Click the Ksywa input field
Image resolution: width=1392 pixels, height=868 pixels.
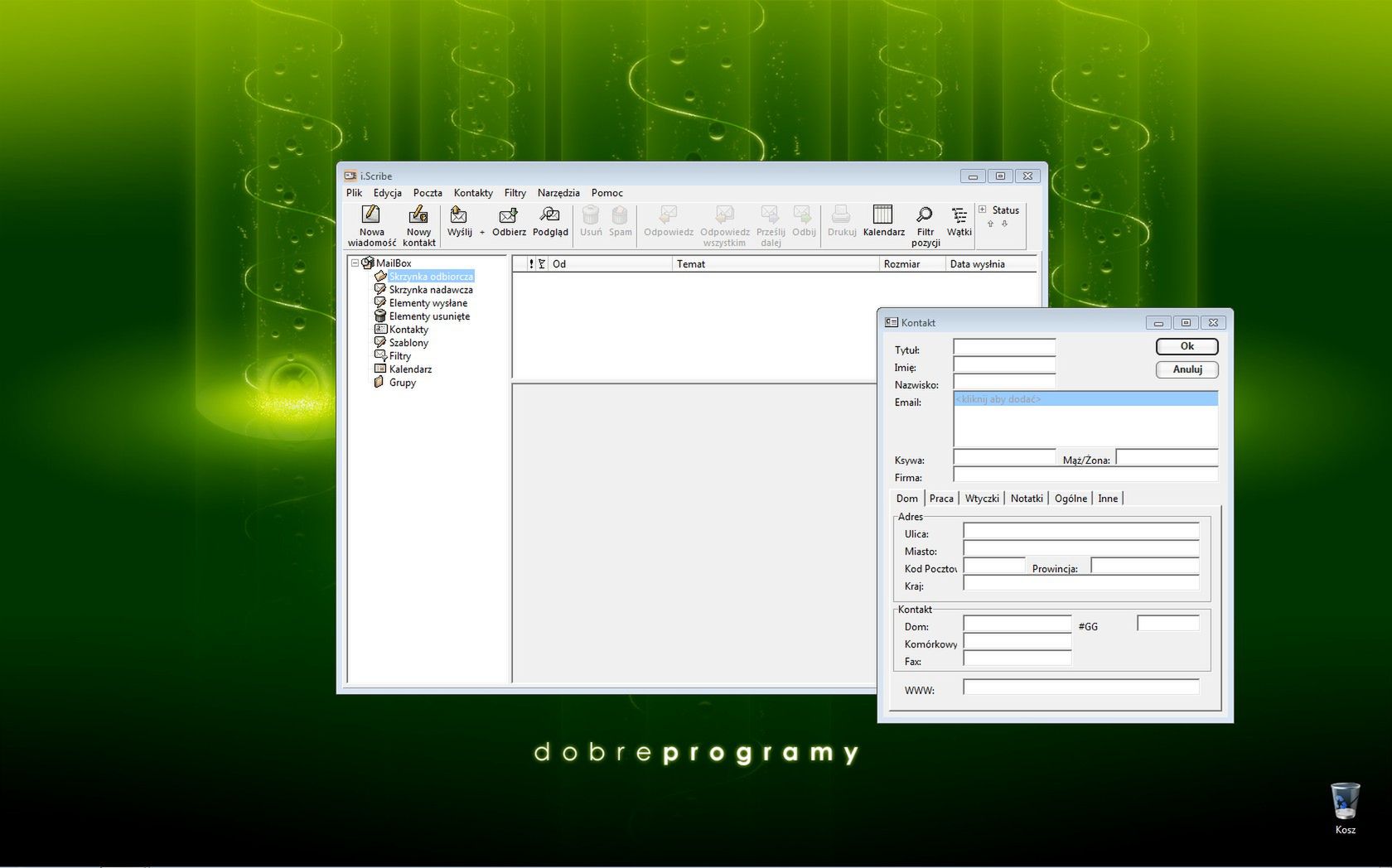coord(1004,457)
